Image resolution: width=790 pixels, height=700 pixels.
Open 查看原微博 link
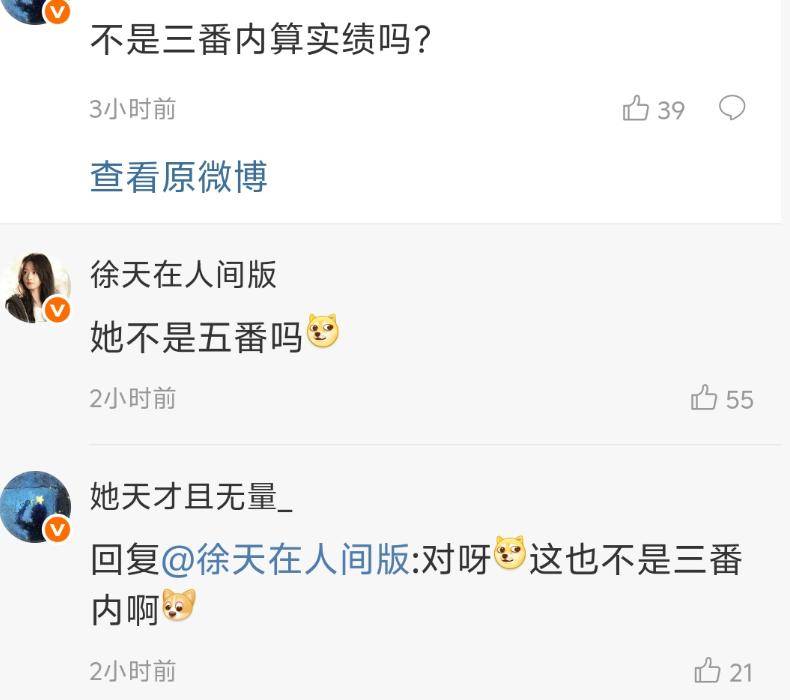pyautogui.click(x=179, y=177)
